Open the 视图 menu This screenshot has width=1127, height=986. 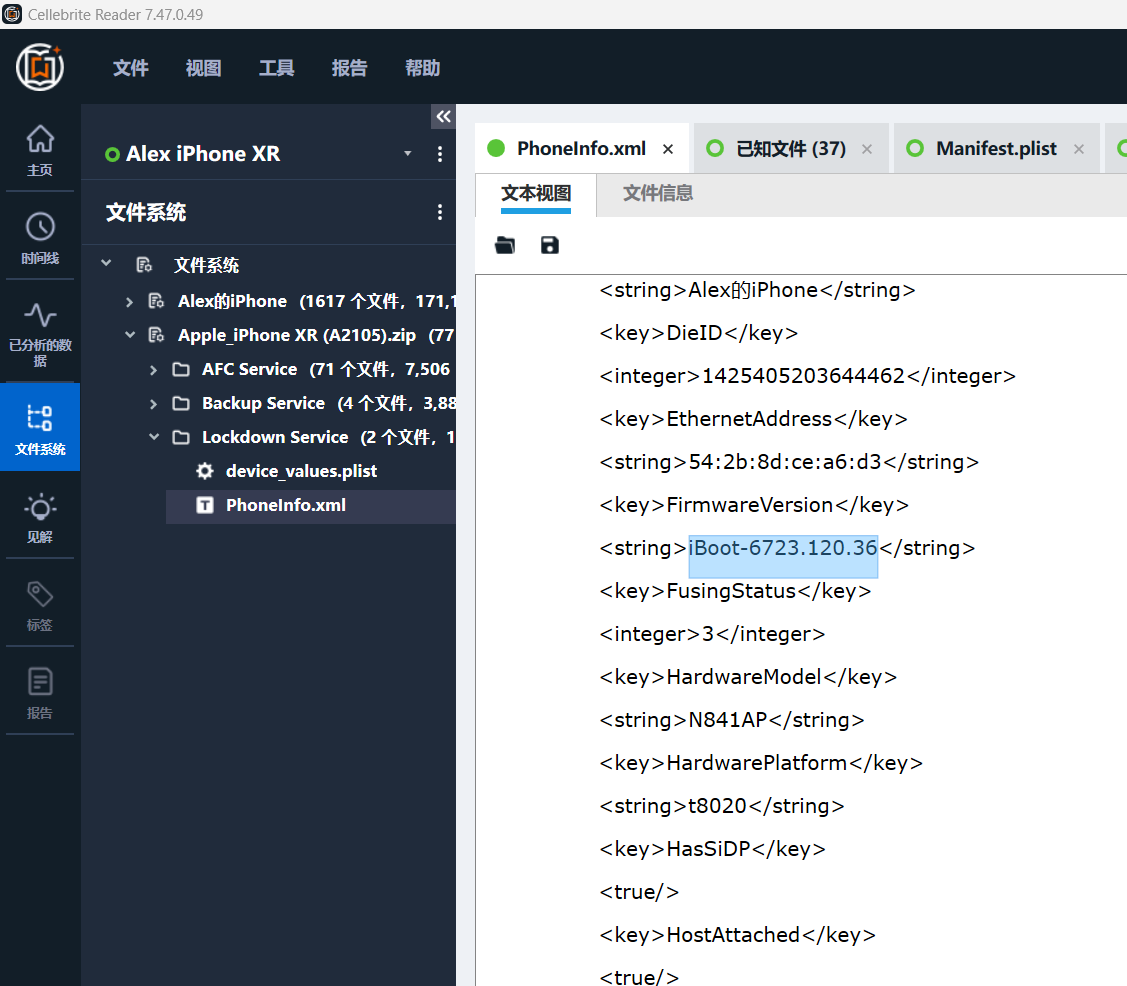[x=203, y=68]
